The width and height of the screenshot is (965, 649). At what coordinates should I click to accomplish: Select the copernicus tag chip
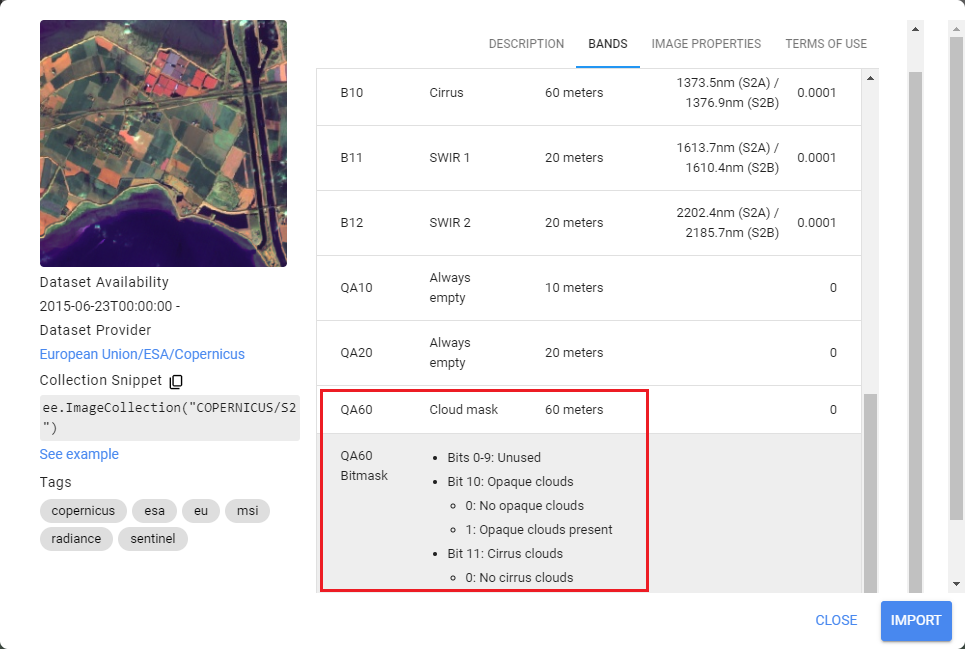click(83, 511)
